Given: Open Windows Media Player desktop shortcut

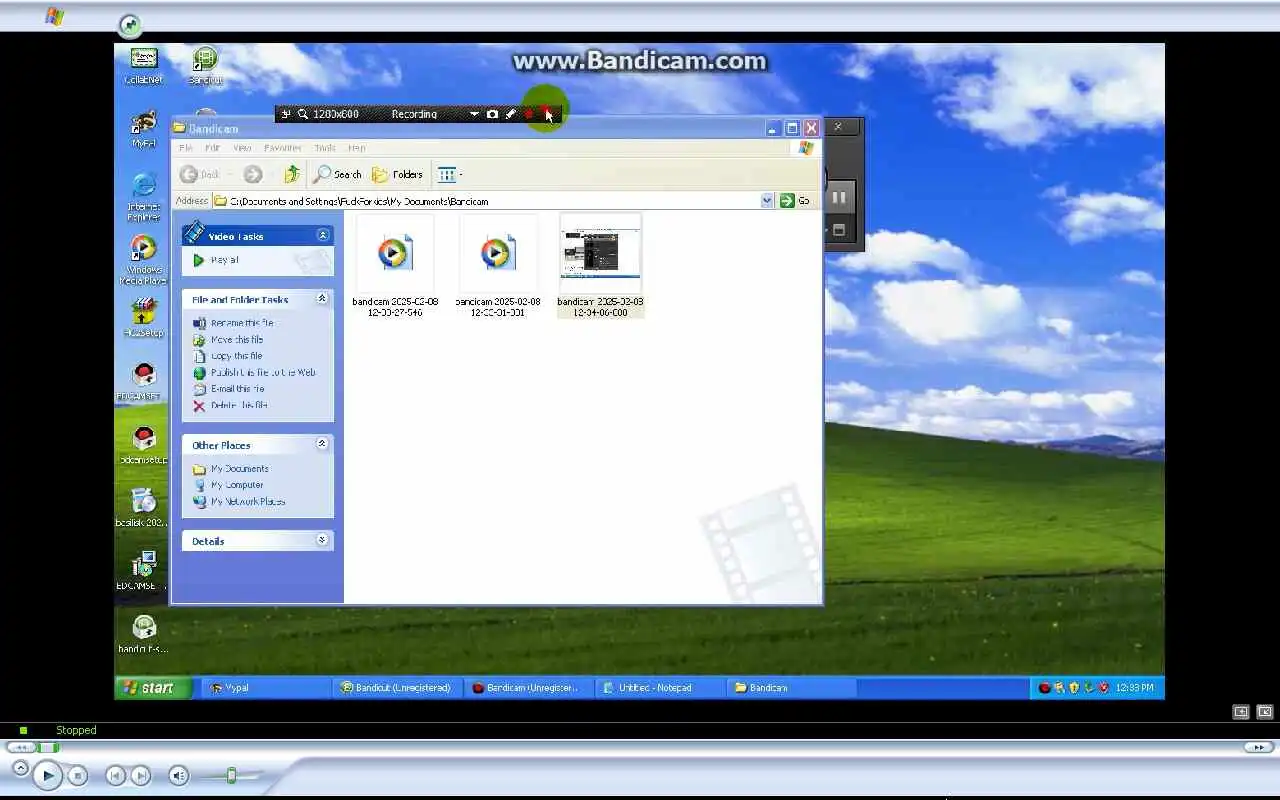Looking at the screenshot, I should pos(144,260).
